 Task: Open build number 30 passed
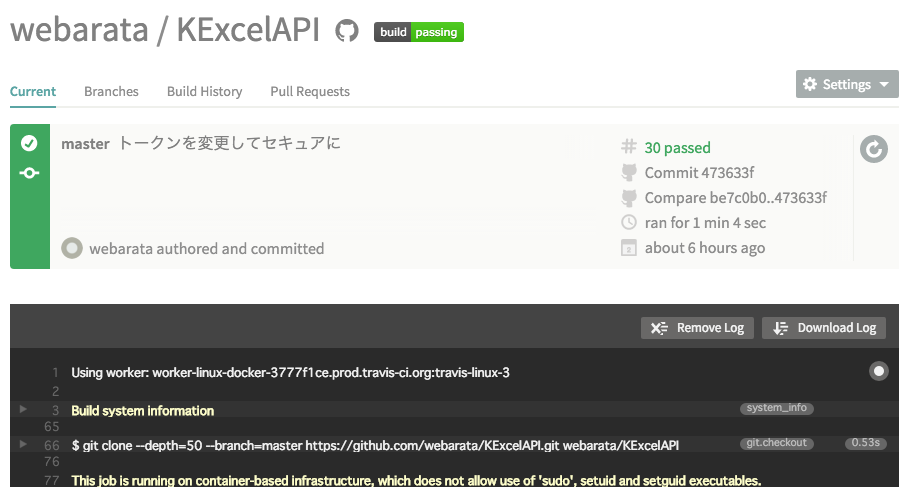(678, 148)
